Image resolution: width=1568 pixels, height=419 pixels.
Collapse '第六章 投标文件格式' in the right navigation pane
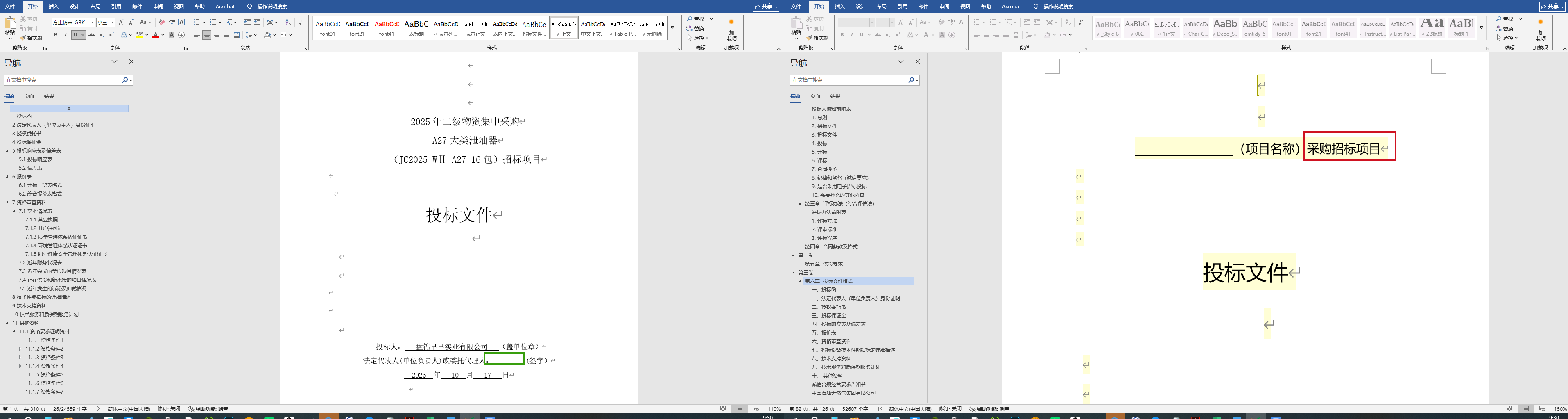click(801, 281)
